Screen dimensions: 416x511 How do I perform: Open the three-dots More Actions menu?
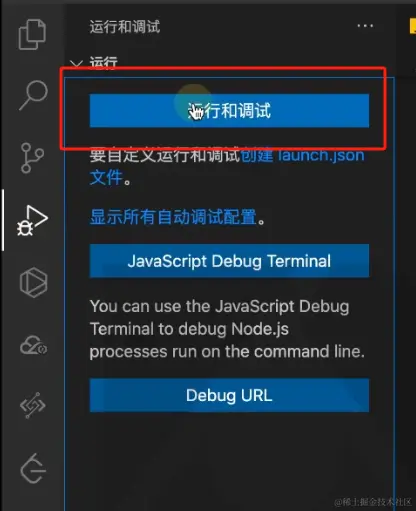365,26
